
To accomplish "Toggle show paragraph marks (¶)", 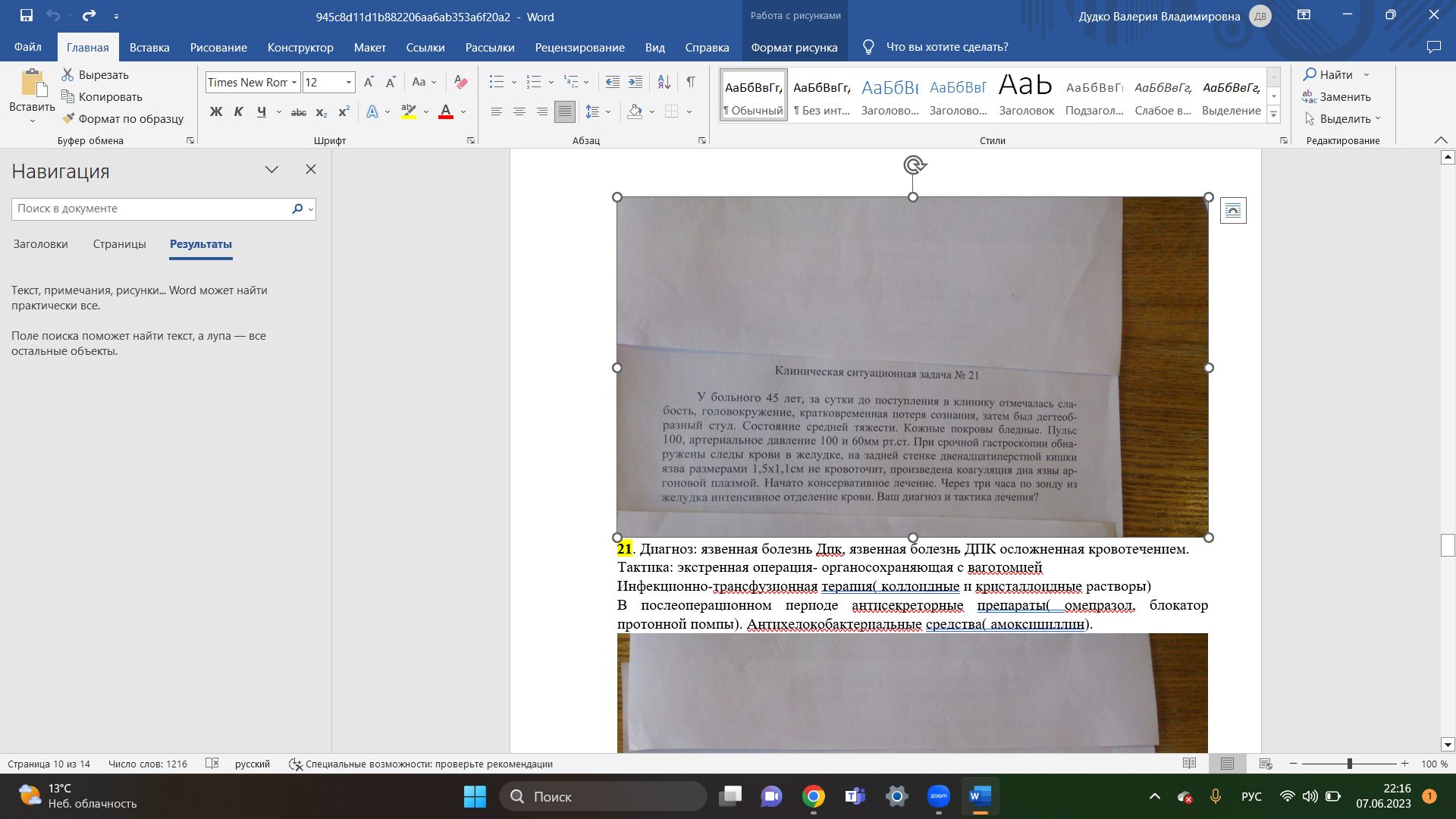I will click(x=691, y=82).
